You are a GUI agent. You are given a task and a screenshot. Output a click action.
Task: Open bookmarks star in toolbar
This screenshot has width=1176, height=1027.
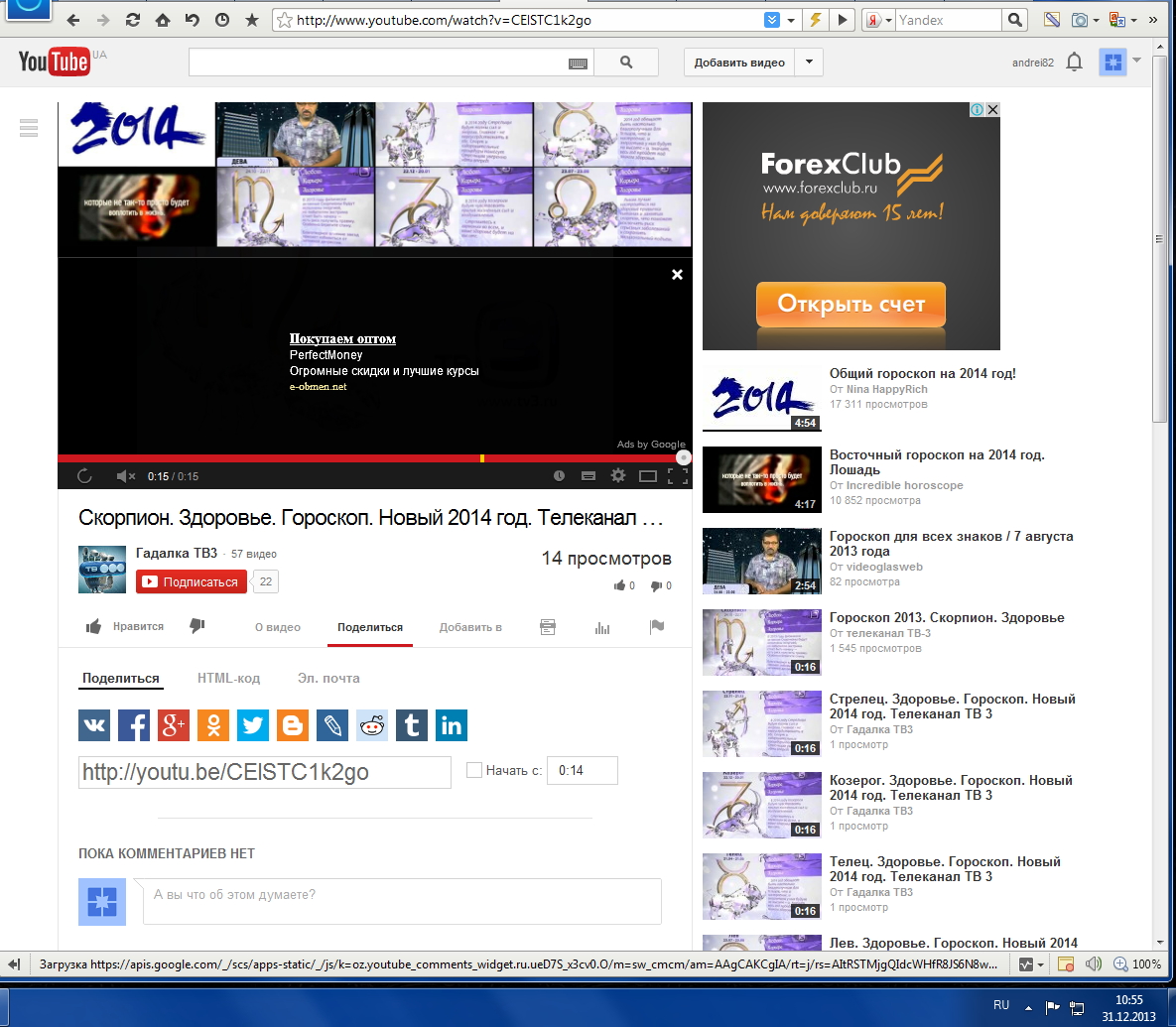click(252, 20)
